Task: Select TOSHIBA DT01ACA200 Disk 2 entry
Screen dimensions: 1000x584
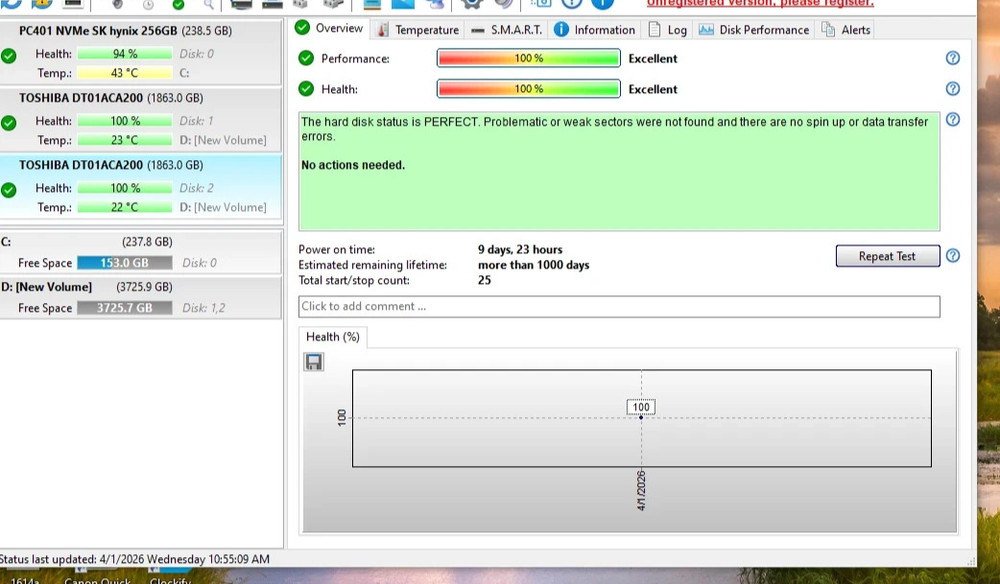Action: tap(140, 187)
